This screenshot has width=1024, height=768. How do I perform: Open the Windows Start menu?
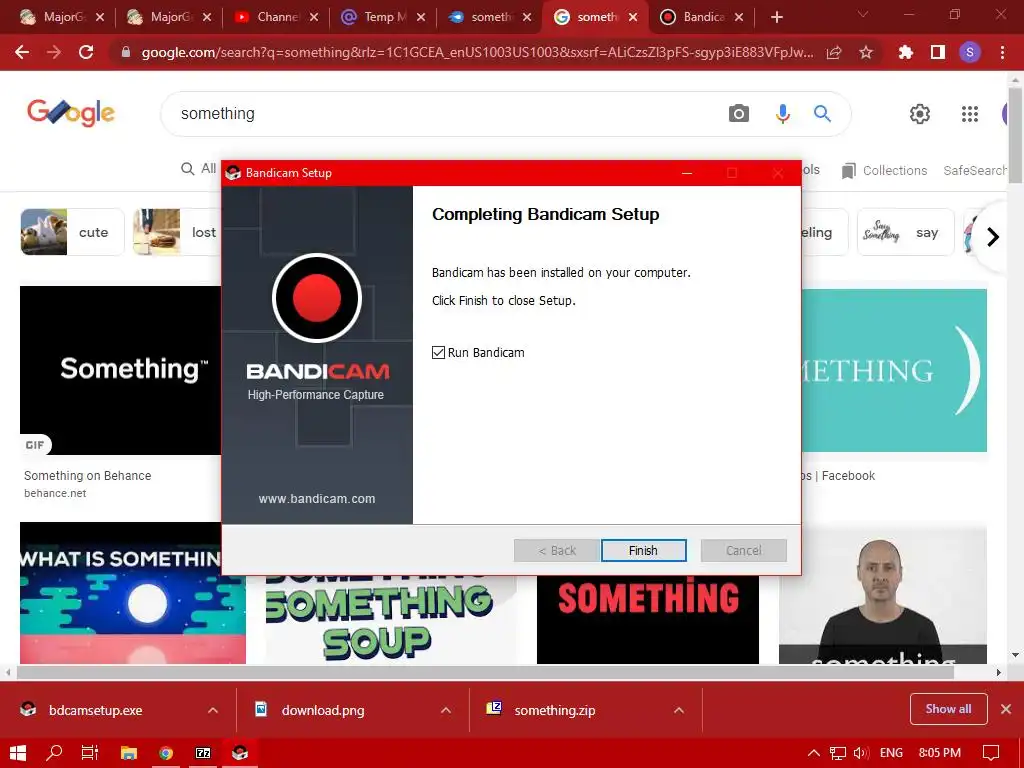(18, 753)
